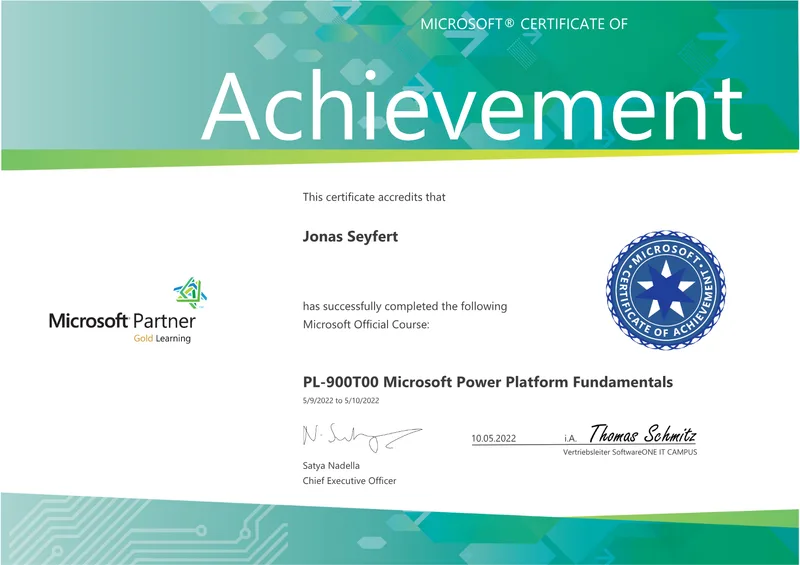Select course title "PL-900T00 Microsoft Power Platform Fundamentals"
The image size is (800, 565).
point(488,382)
